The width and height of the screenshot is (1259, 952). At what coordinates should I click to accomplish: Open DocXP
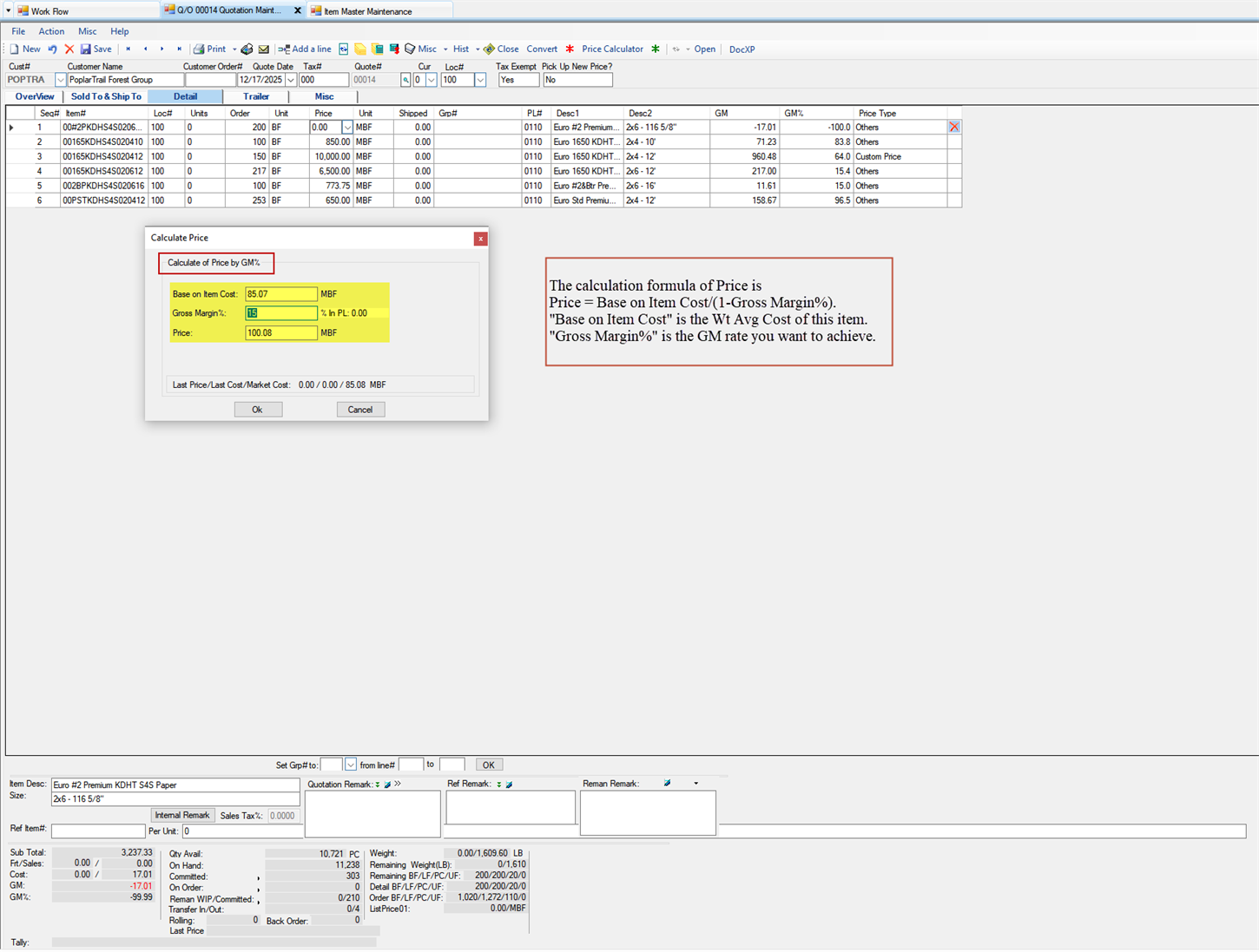point(742,49)
